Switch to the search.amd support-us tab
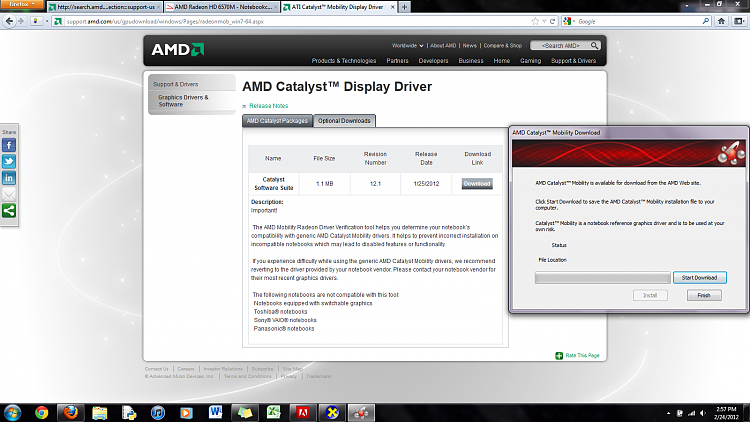Screen dimensions: 750x422 (x=104, y=7)
